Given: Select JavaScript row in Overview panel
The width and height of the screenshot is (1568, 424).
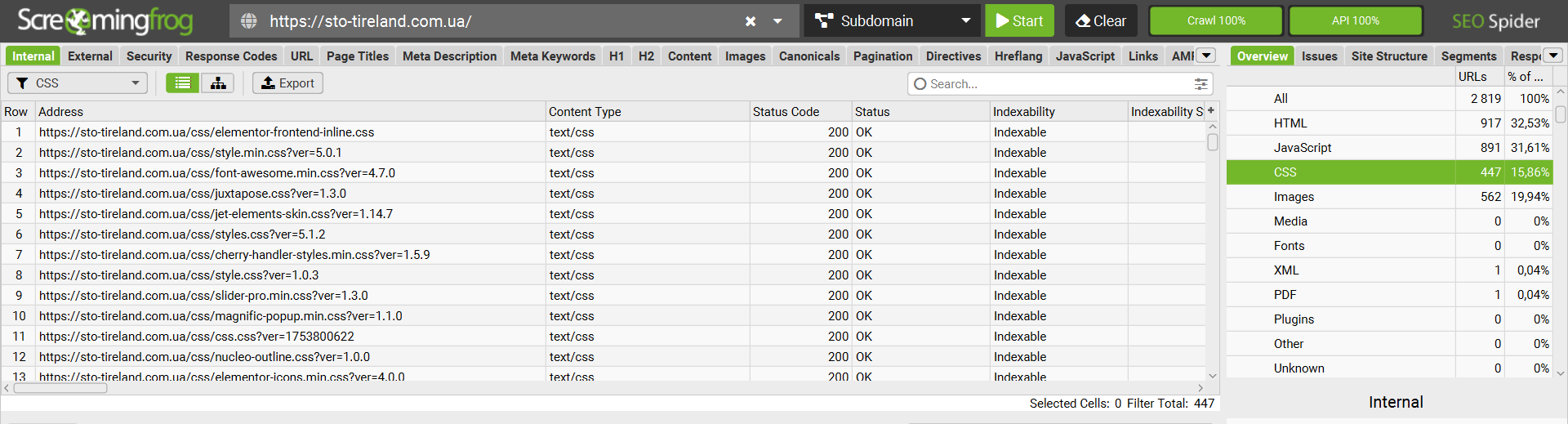Looking at the screenshot, I should [x=1389, y=148].
